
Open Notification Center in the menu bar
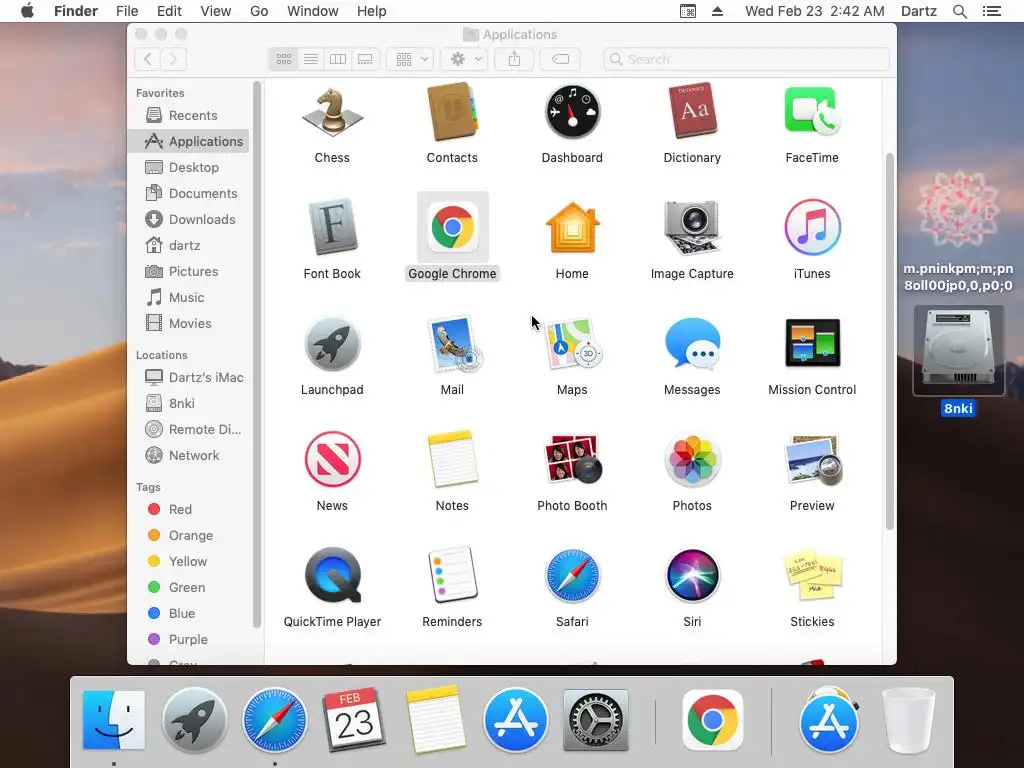[991, 11]
